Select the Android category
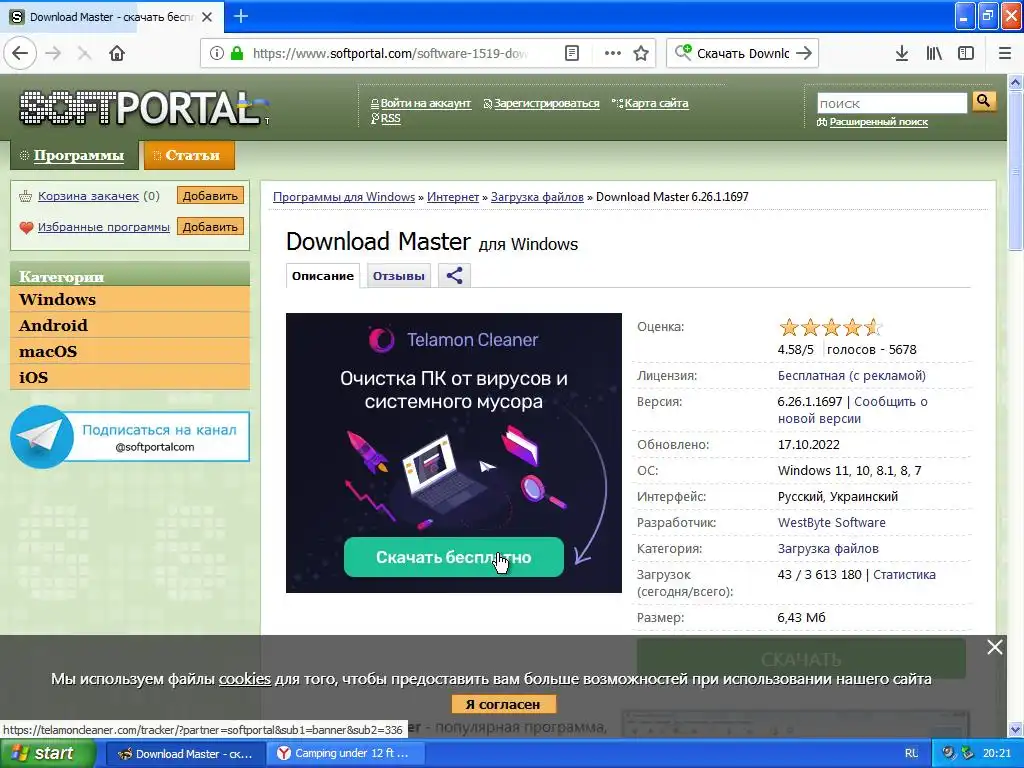Viewport: 1024px width, 768px height. 130,325
